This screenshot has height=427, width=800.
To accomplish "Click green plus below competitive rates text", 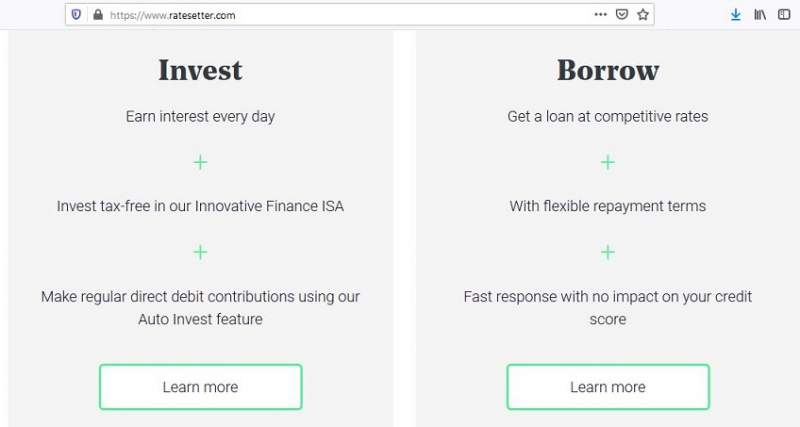I will click(x=608, y=162).
